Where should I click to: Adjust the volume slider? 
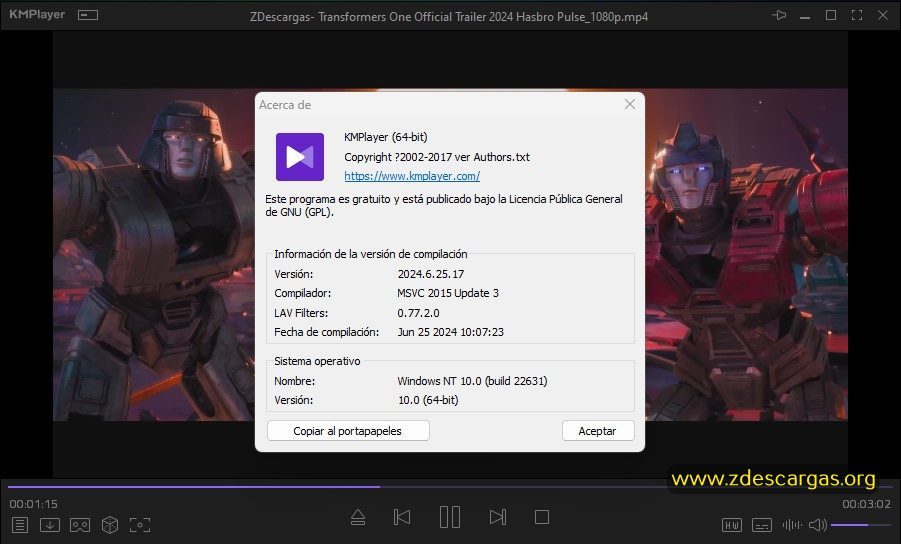point(861,525)
